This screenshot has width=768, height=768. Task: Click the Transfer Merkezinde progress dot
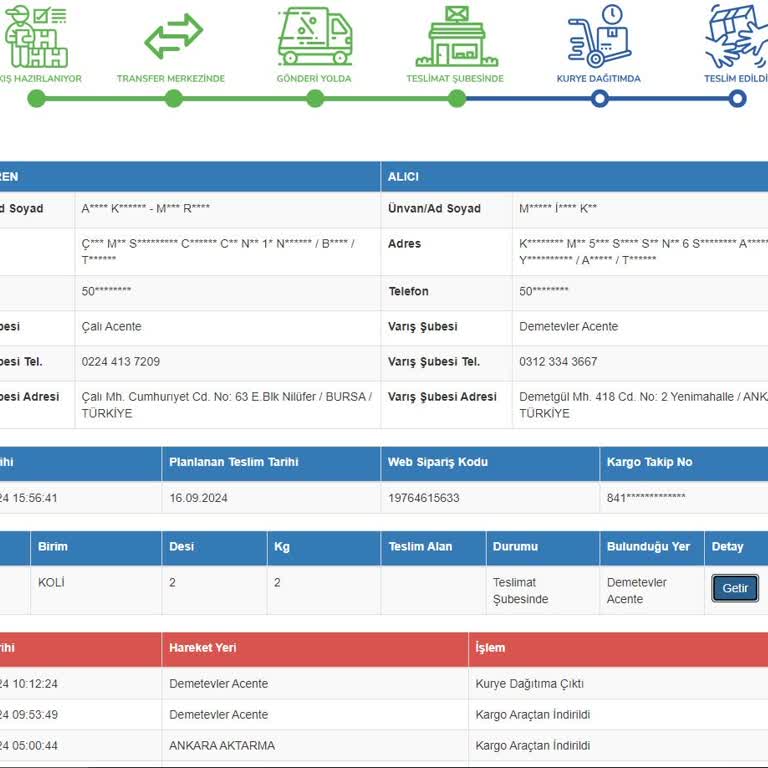click(173, 98)
